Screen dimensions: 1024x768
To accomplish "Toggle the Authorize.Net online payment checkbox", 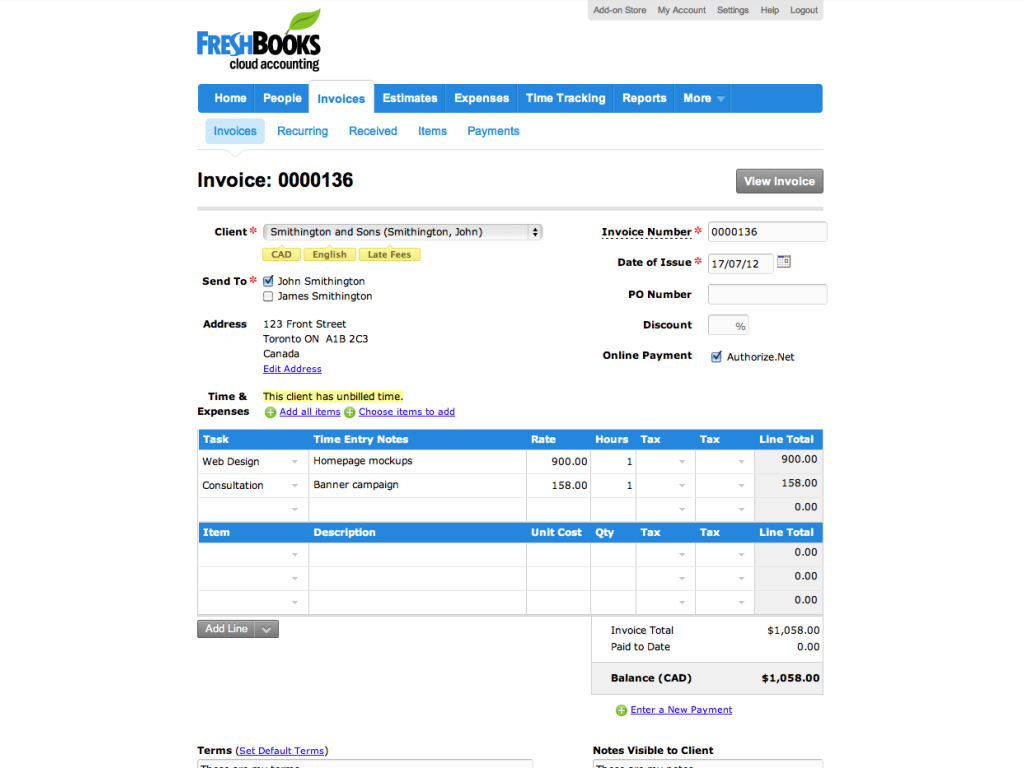I will coord(716,357).
